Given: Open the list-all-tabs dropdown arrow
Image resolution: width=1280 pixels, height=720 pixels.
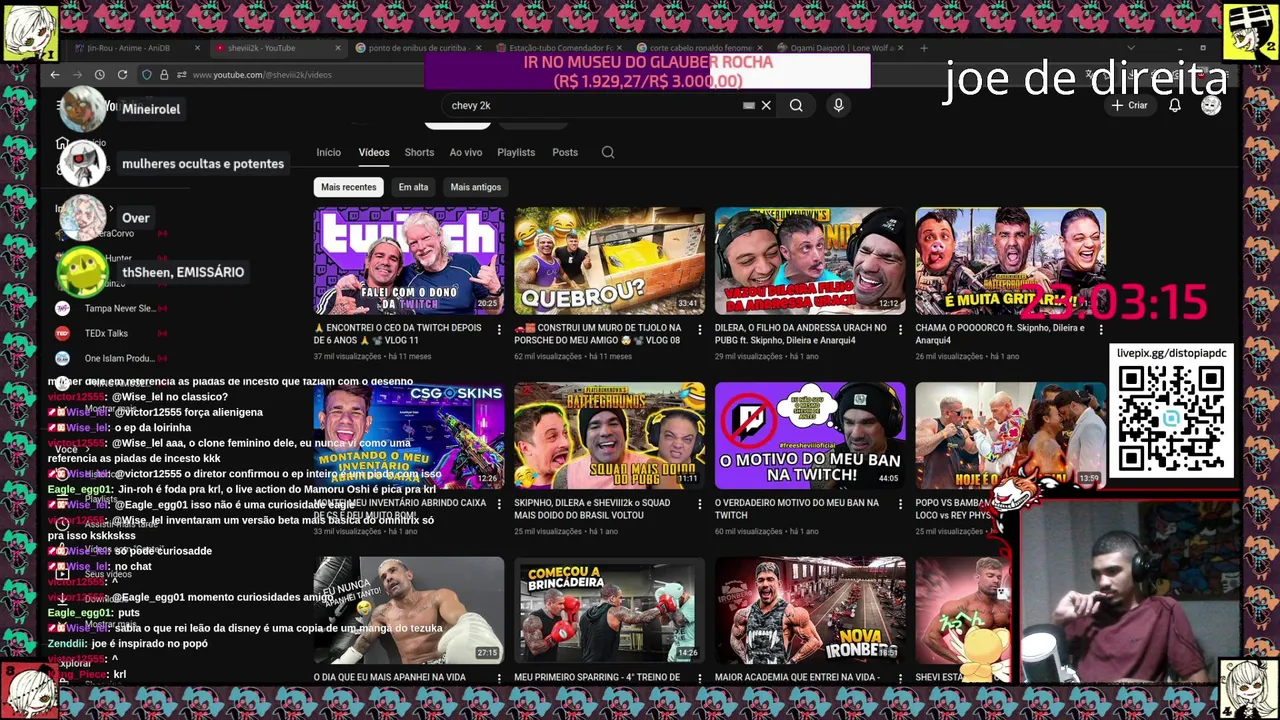Looking at the screenshot, I should point(1131,48).
